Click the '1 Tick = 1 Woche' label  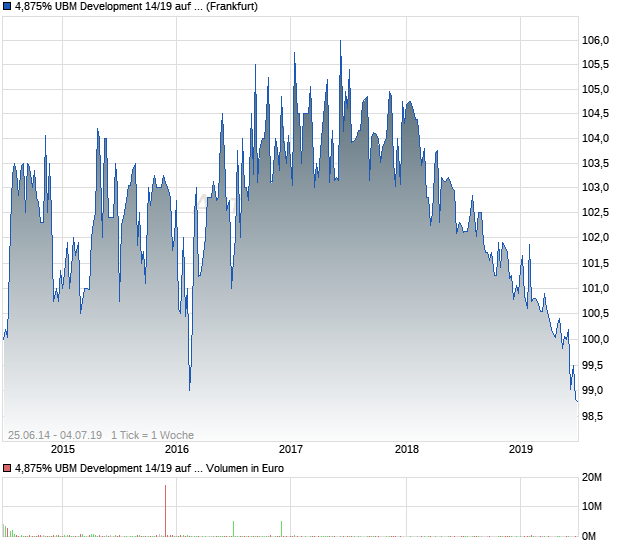pyautogui.click(x=152, y=435)
